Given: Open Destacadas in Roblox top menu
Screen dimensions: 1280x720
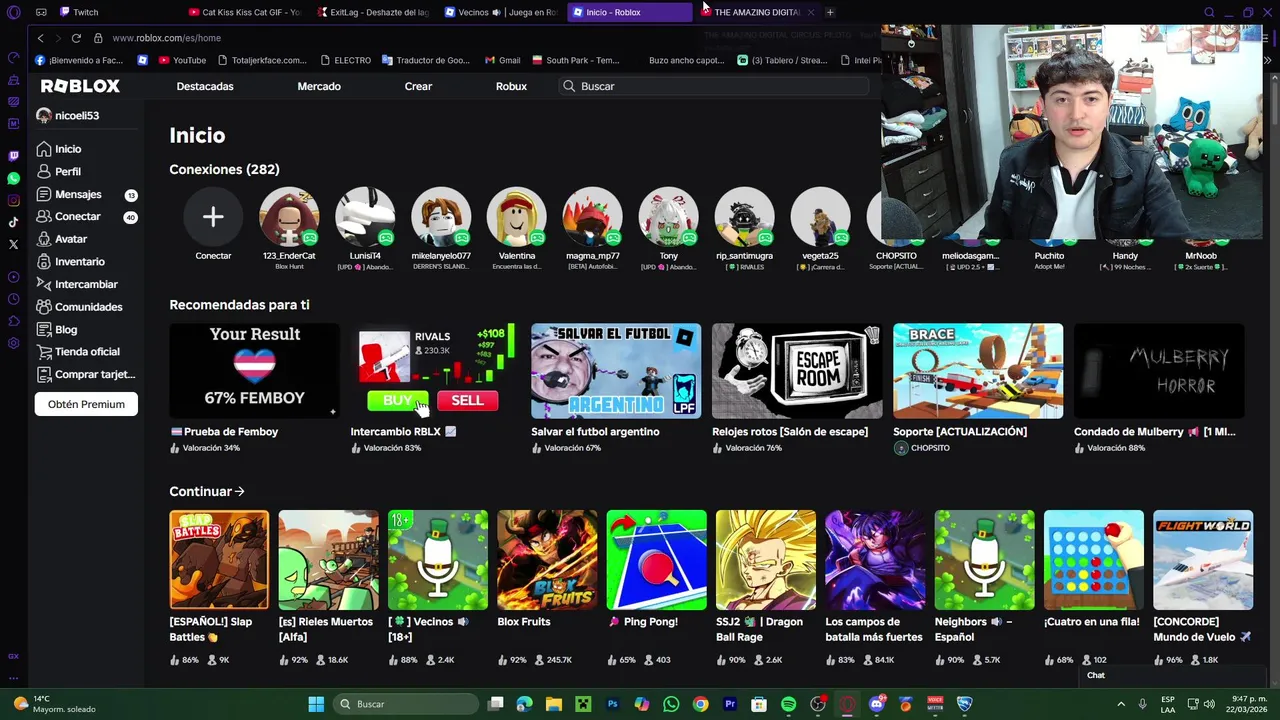Looking at the screenshot, I should pos(205,86).
